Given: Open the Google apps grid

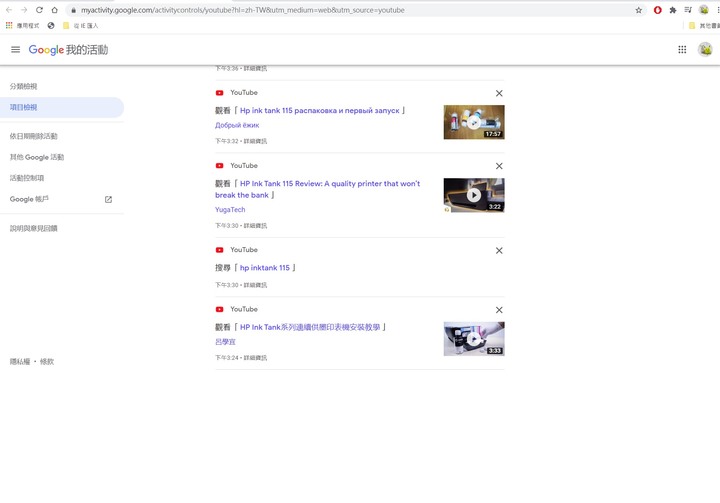Looking at the screenshot, I should coord(682,49).
